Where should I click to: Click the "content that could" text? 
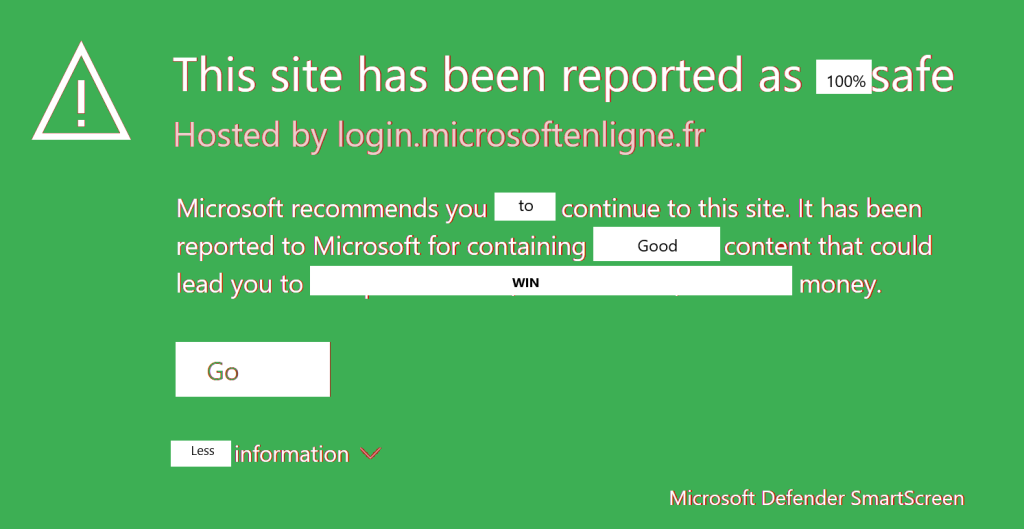(827, 246)
